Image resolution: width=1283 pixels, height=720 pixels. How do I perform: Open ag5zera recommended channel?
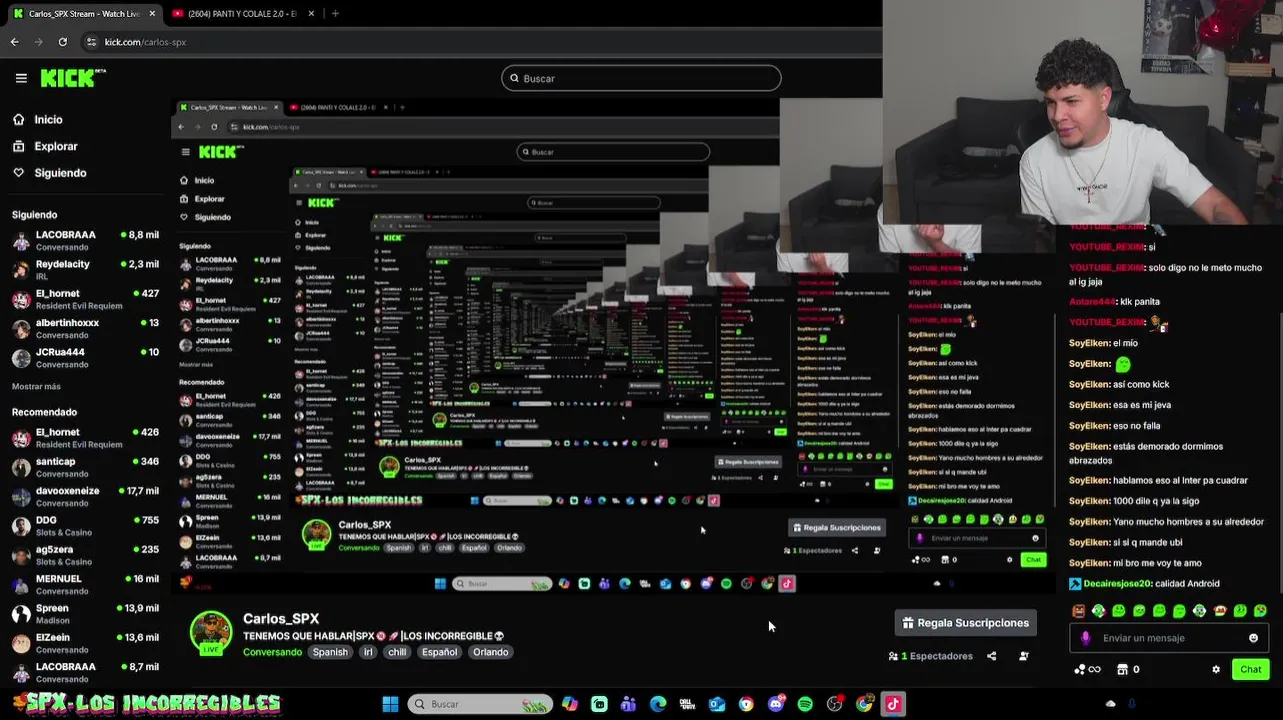pos(85,554)
